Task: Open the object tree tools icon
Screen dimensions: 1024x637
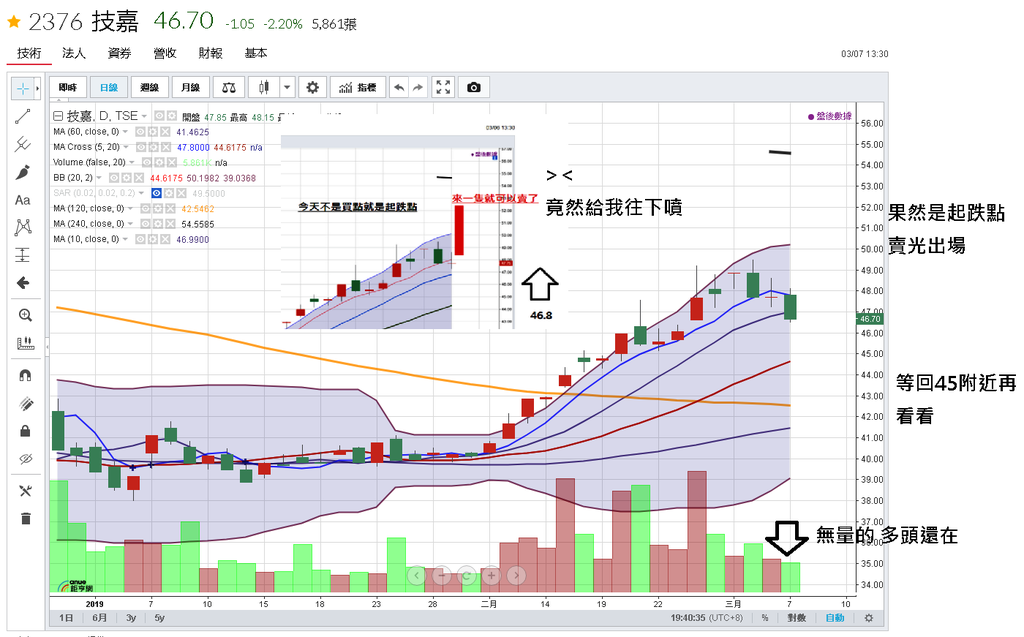Action: pos(25,491)
